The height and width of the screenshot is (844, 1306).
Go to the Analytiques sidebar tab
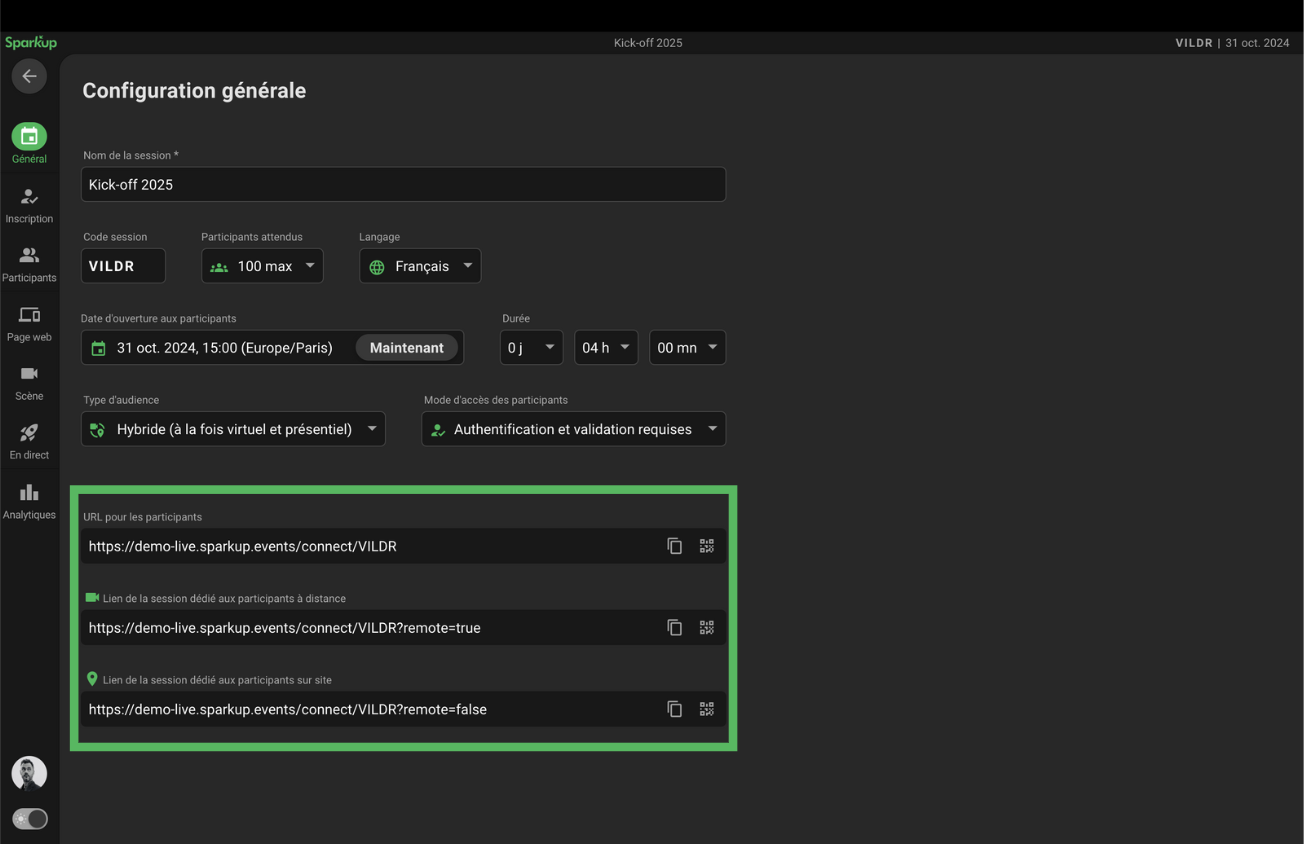29,502
